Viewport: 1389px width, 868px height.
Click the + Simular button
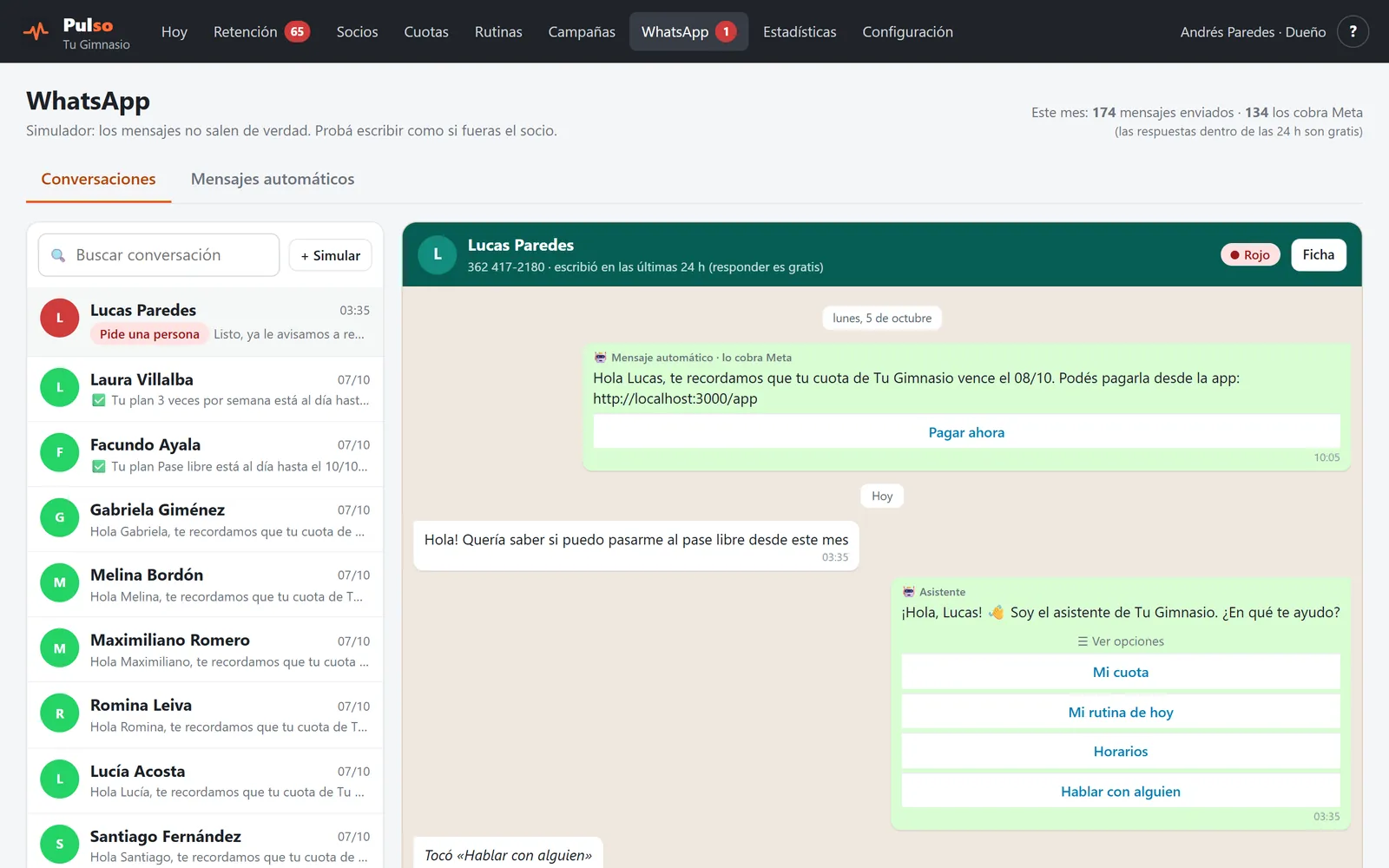[331, 255]
